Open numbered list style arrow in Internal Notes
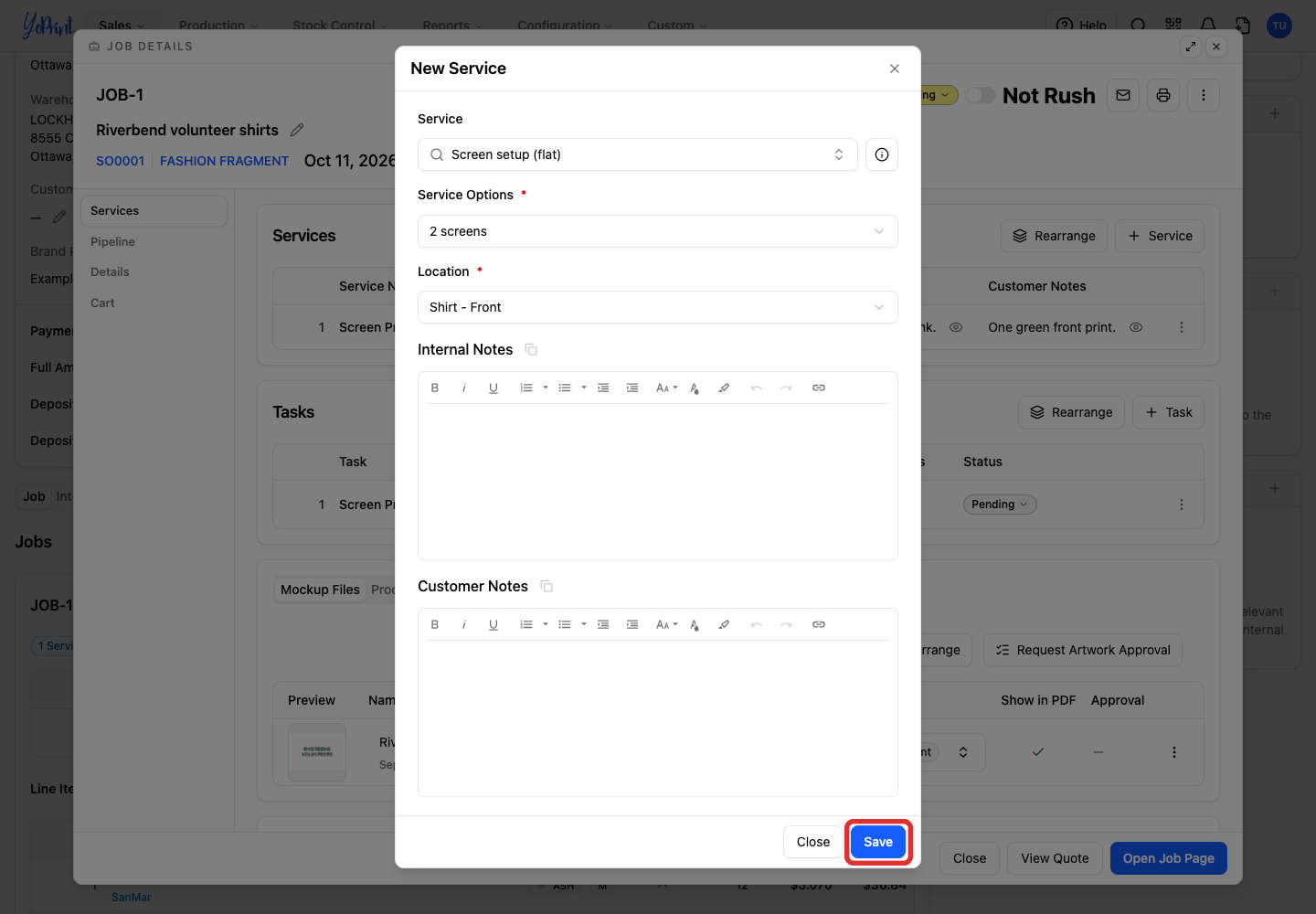The width and height of the screenshot is (1316, 914). pos(546,388)
